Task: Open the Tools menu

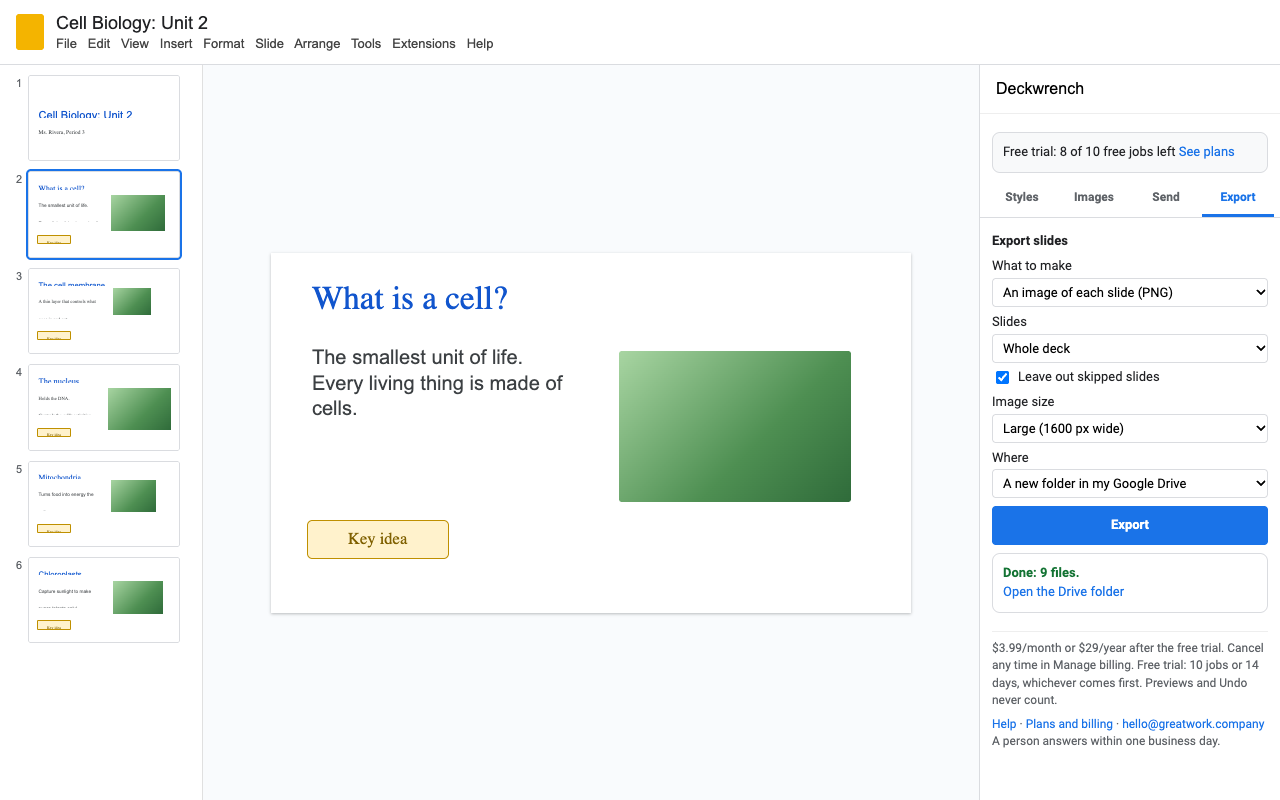Action: (366, 43)
